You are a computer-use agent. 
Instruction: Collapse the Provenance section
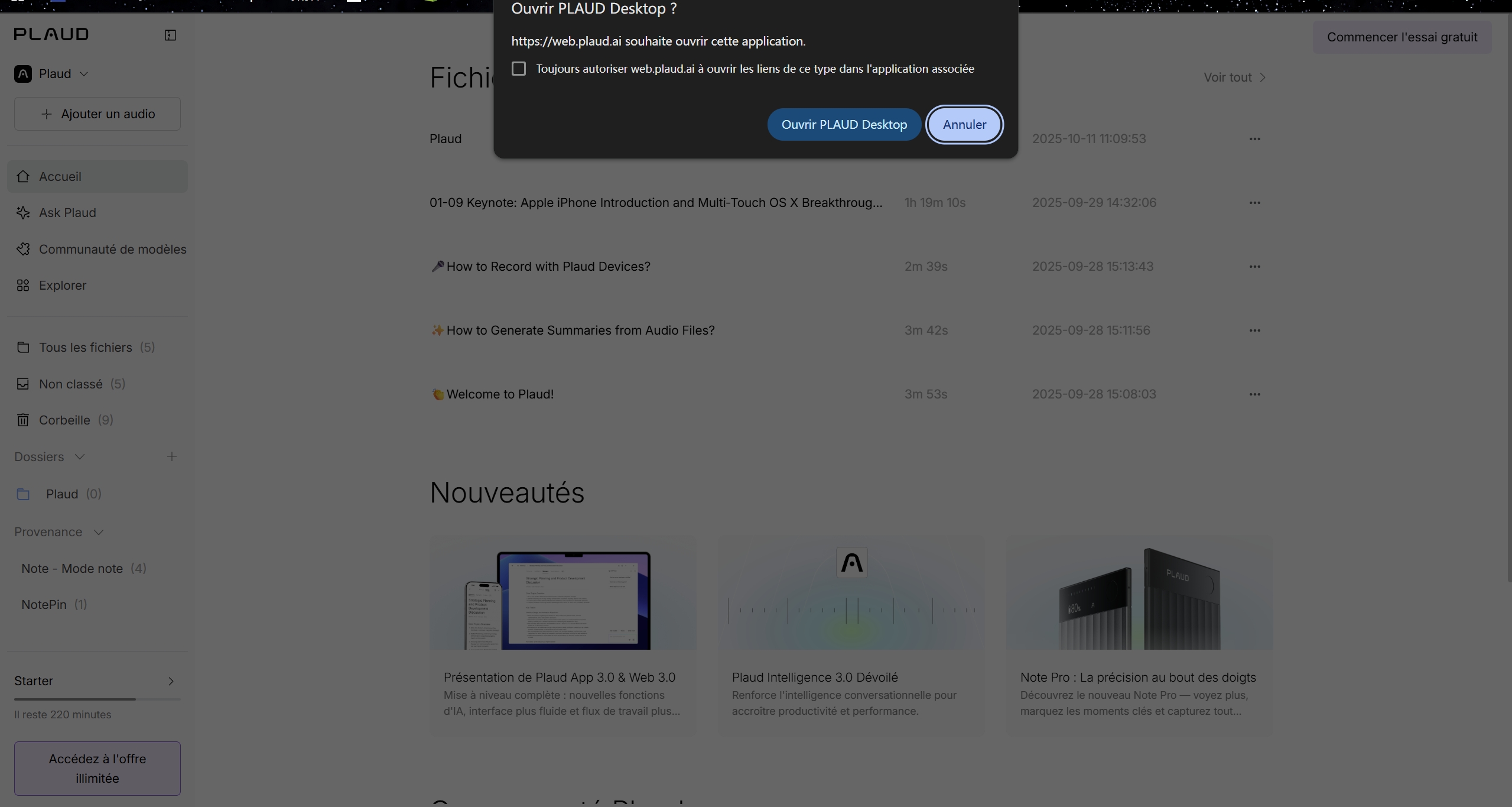99,532
